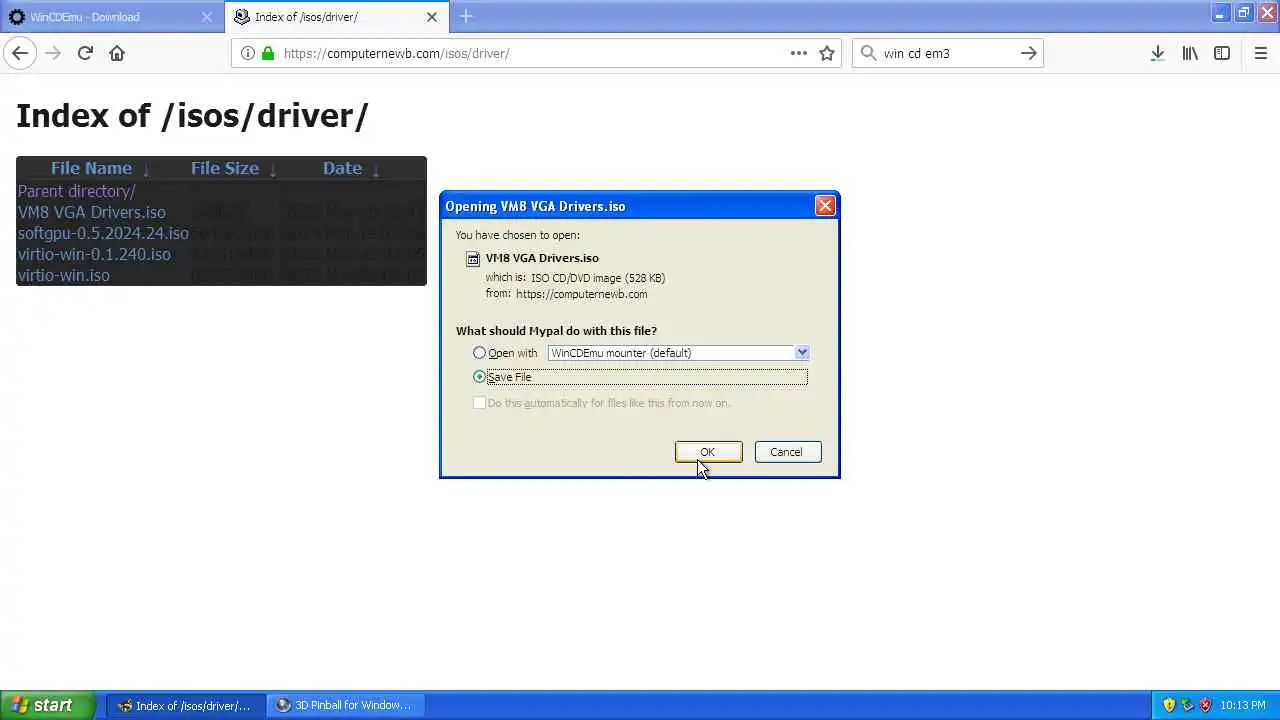
Task: Close the WinCDEmu - Download tab
Action: point(207,17)
